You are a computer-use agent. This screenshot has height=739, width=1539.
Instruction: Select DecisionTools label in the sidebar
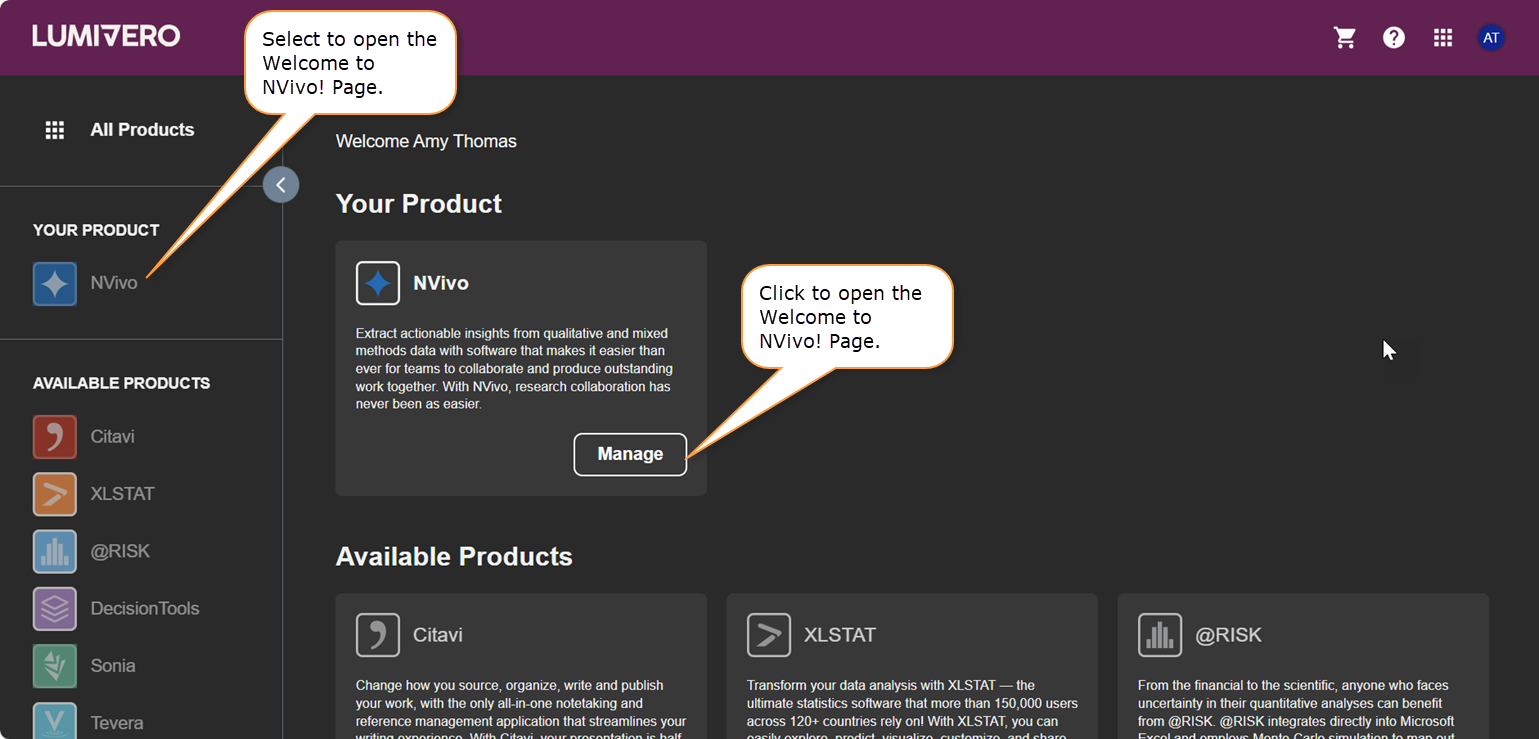click(x=145, y=608)
